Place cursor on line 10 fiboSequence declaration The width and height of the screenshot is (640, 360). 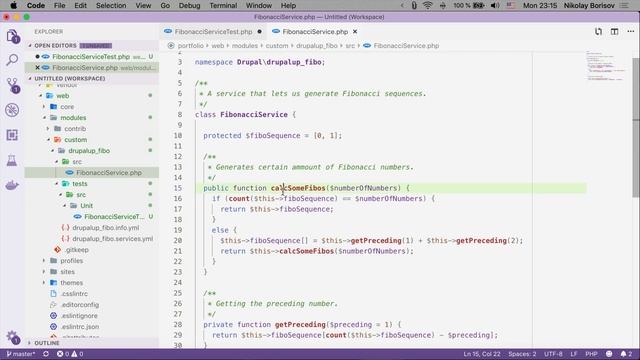(x=273, y=136)
